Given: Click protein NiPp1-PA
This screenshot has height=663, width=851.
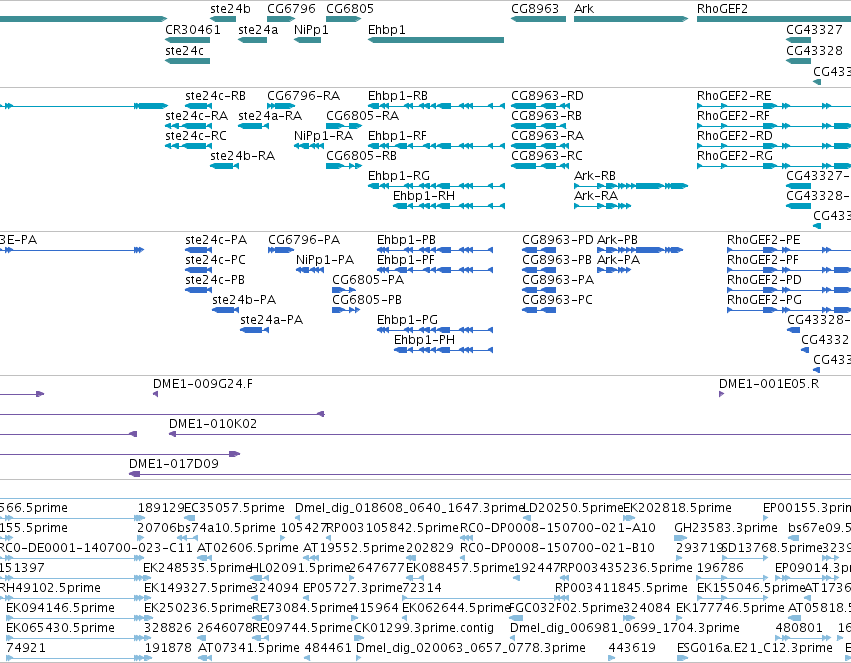Looking at the screenshot, I should pos(310,270).
